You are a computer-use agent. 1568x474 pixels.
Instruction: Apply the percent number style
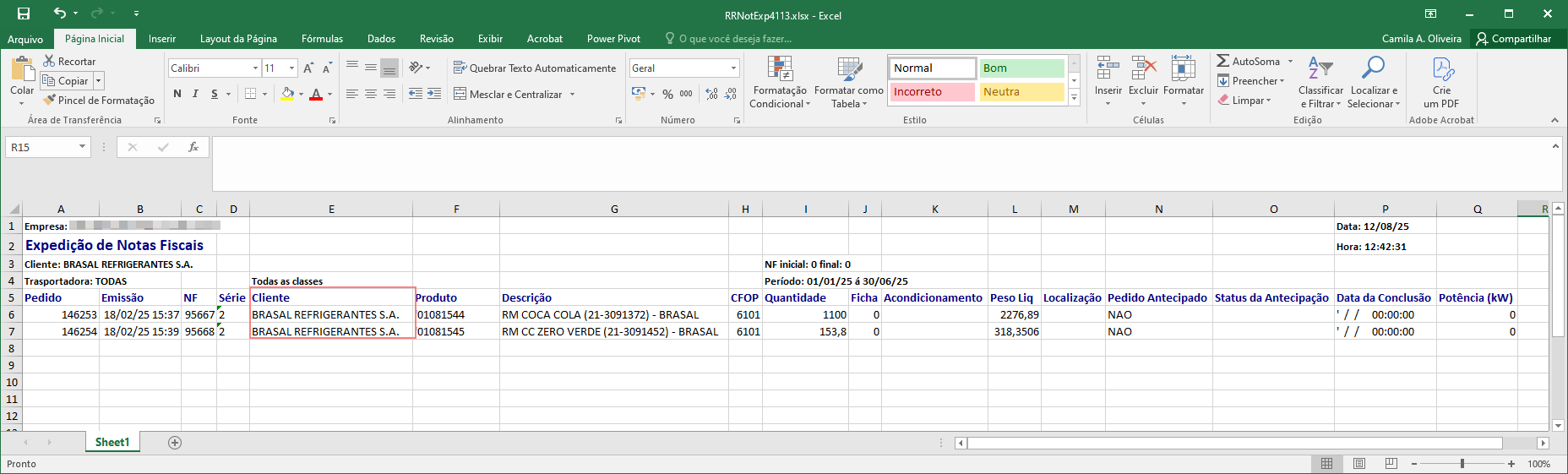click(x=667, y=94)
